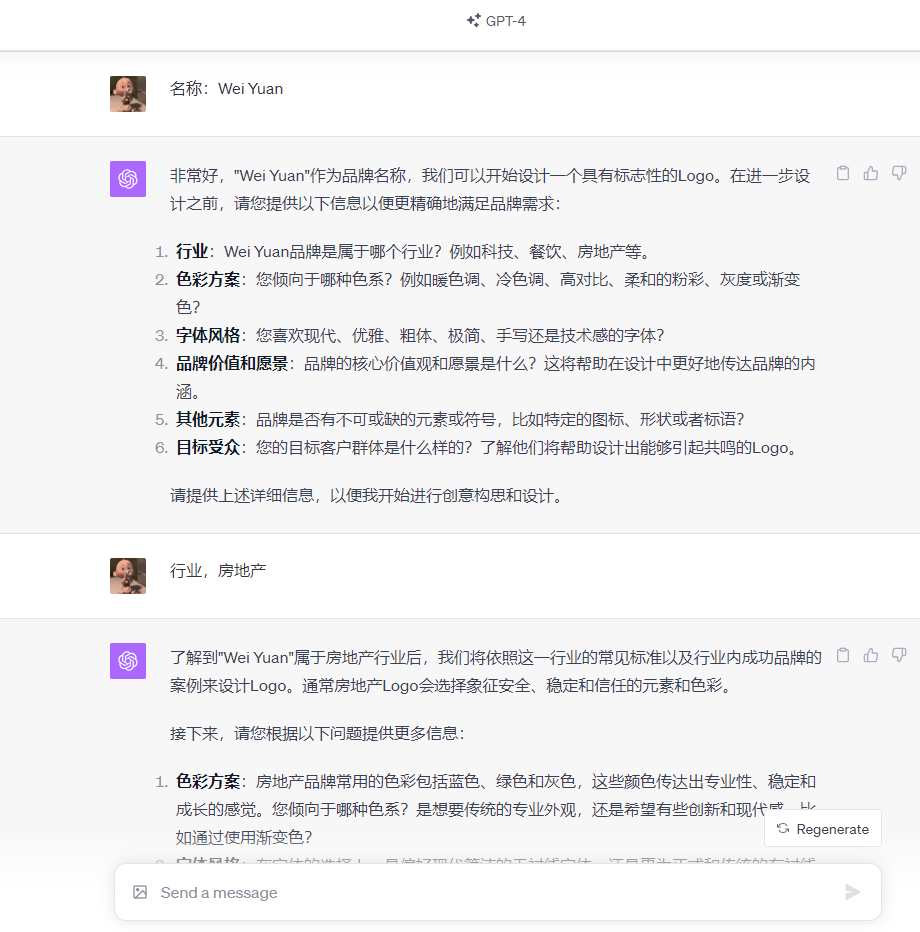920x932 pixels.
Task: Thumbs up the second reply about 房地产
Action: tap(871, 655)
